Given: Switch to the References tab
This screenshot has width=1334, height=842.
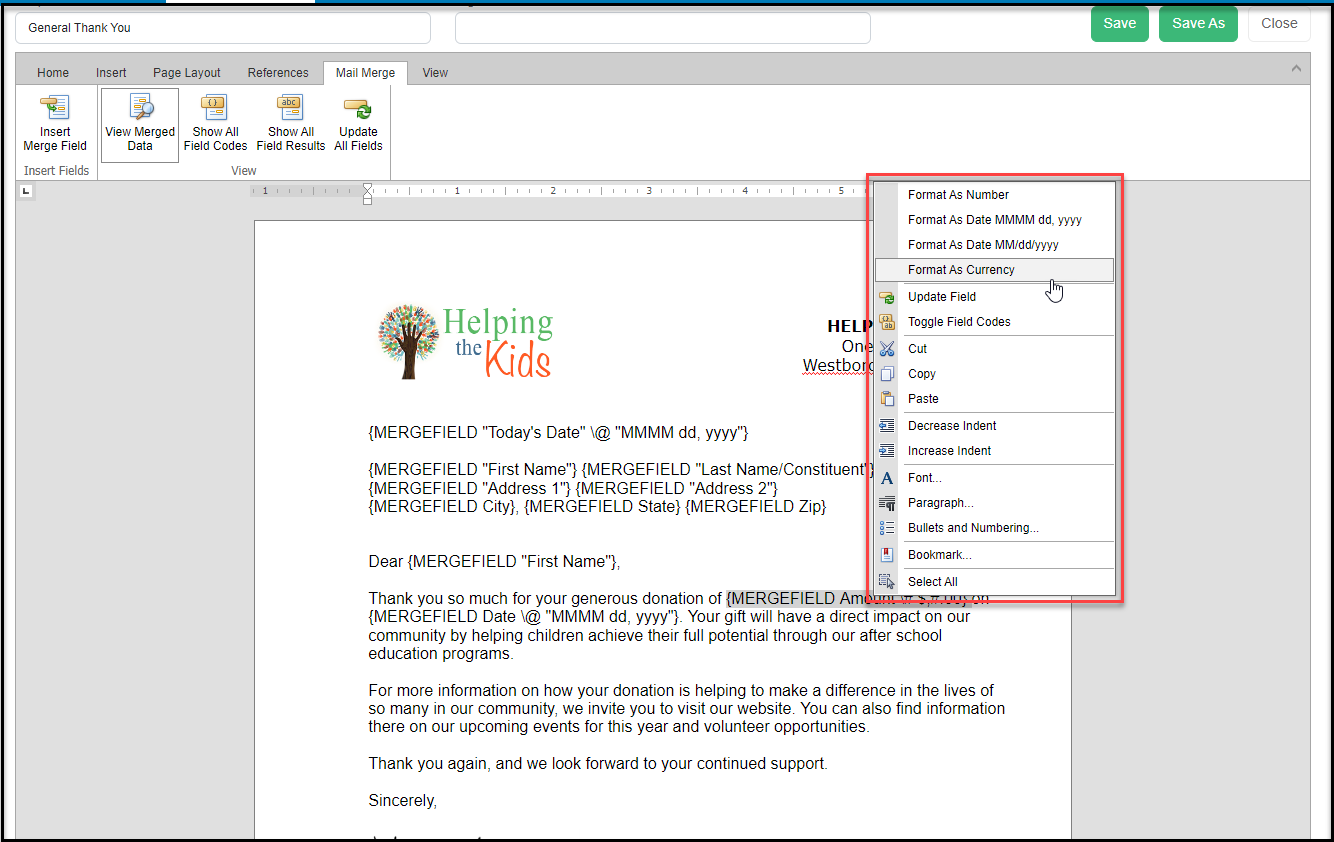Looking at the screenshot, I should (x=278, y=73).
